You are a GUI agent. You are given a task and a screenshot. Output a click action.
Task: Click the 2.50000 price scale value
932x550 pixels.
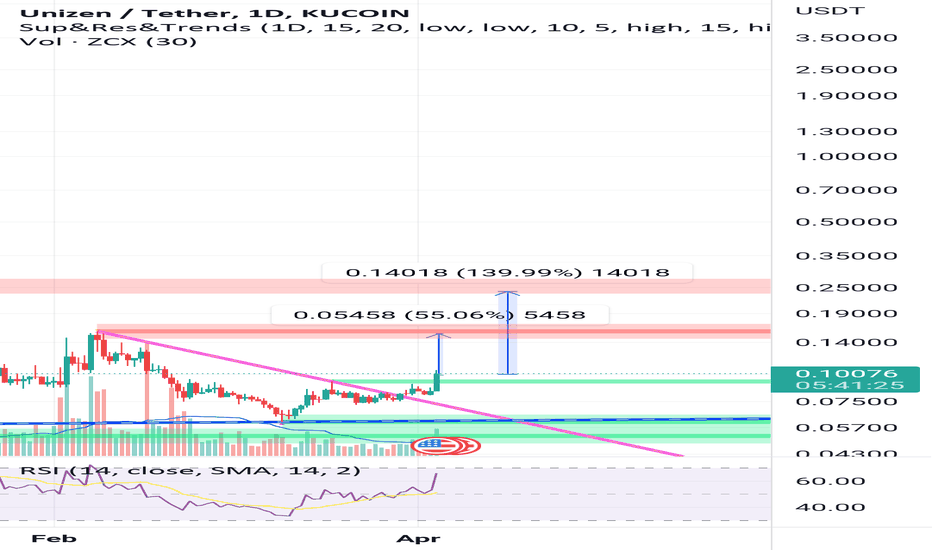[846, 70]
